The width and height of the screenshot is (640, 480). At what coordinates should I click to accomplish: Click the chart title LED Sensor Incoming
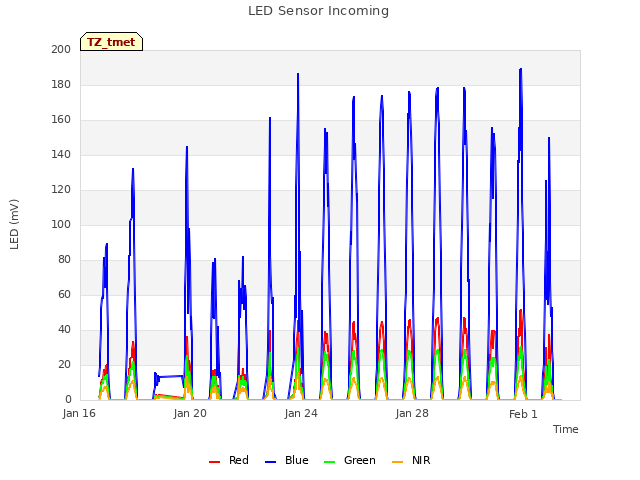click(318, 11)
